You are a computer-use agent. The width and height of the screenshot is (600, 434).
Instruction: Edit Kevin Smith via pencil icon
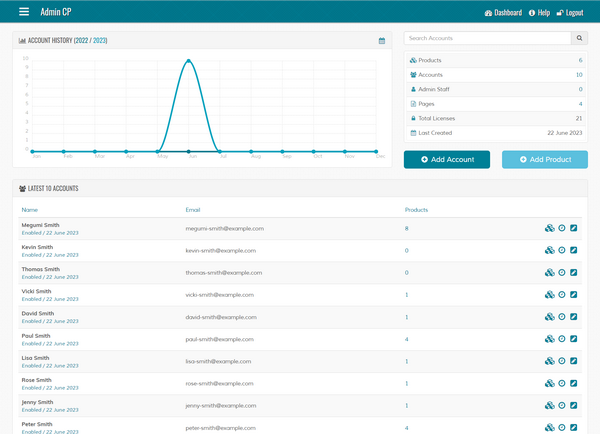click(573, 250)
